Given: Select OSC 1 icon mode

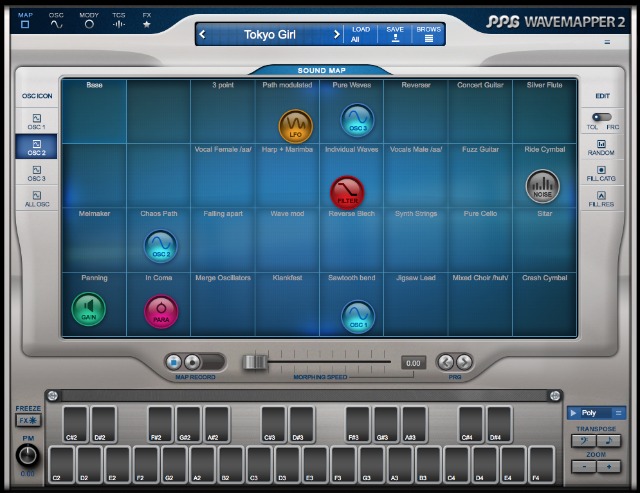Looking at the screenshot, I should [36, 122].
